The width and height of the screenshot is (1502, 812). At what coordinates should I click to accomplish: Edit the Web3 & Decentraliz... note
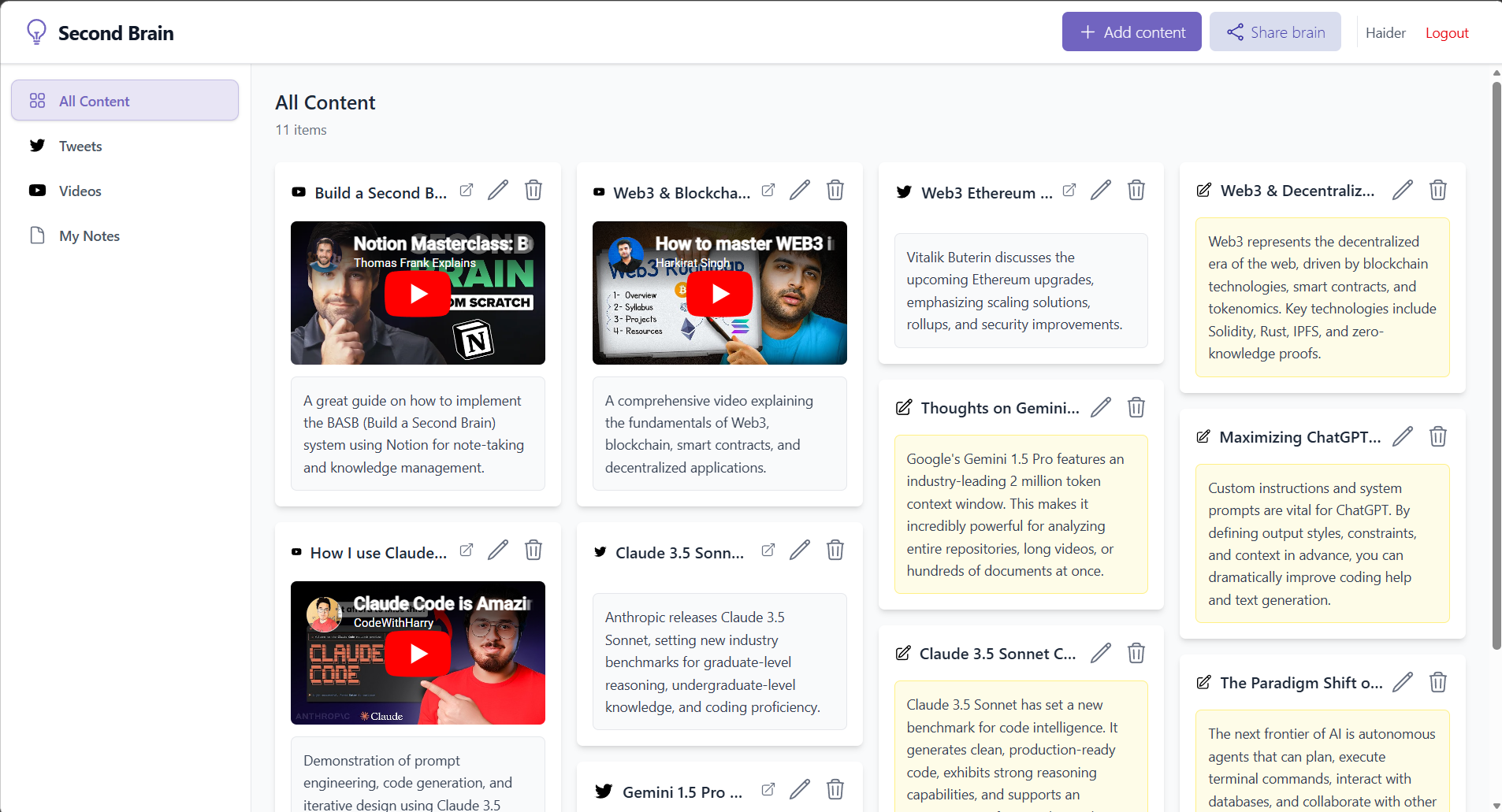tap(1403, 190)
